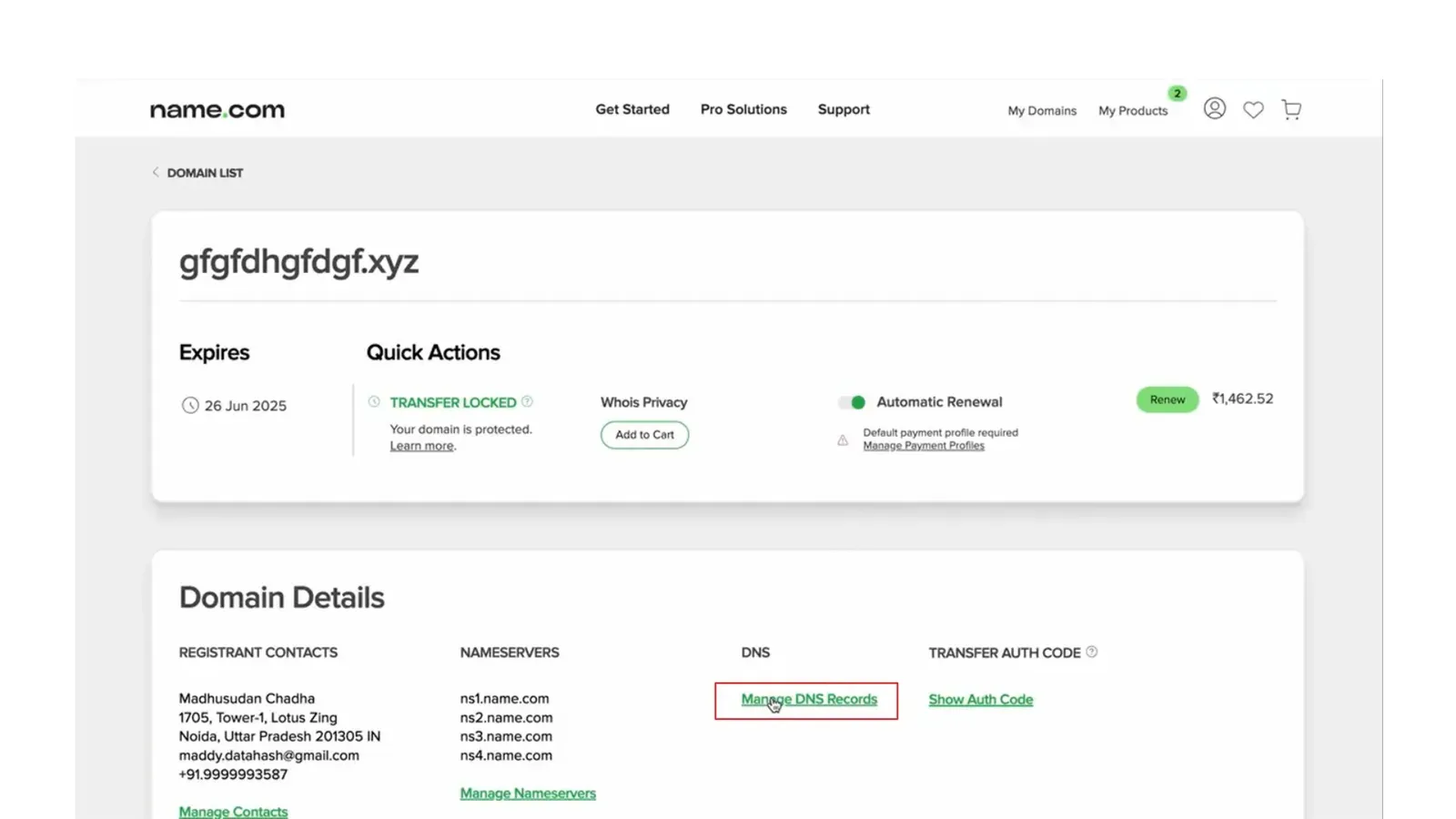
Task: Click nameserver ns4.name.com
Action: (506, 755)
